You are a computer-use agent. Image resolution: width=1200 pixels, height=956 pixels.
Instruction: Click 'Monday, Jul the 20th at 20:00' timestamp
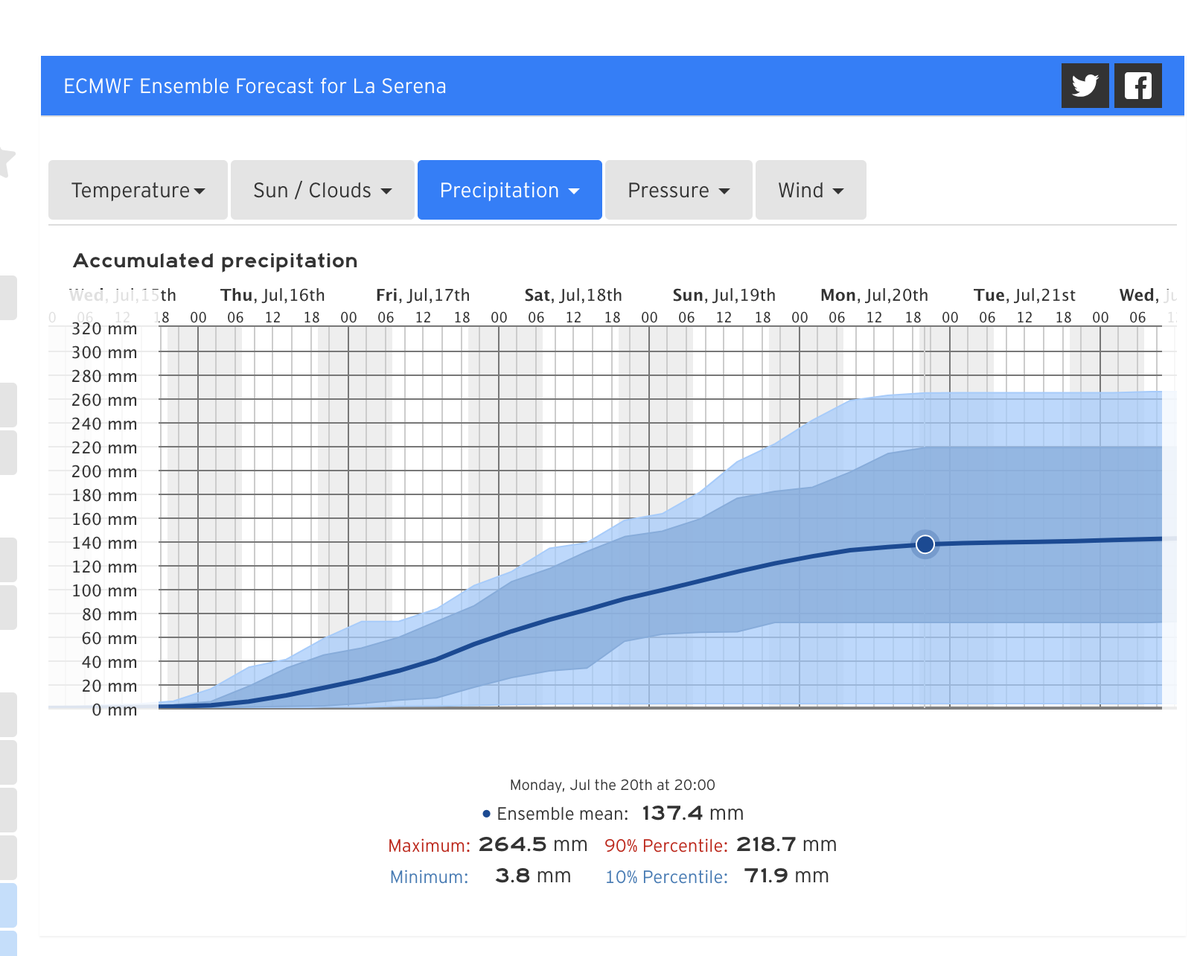pos(612,785)
